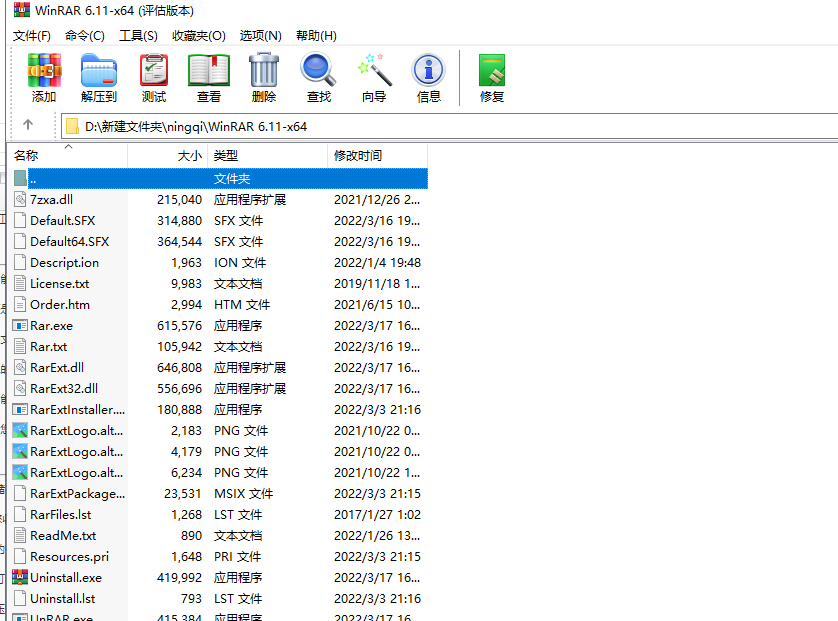Click the RarExt32.dll file icon

tap(20, 389)
